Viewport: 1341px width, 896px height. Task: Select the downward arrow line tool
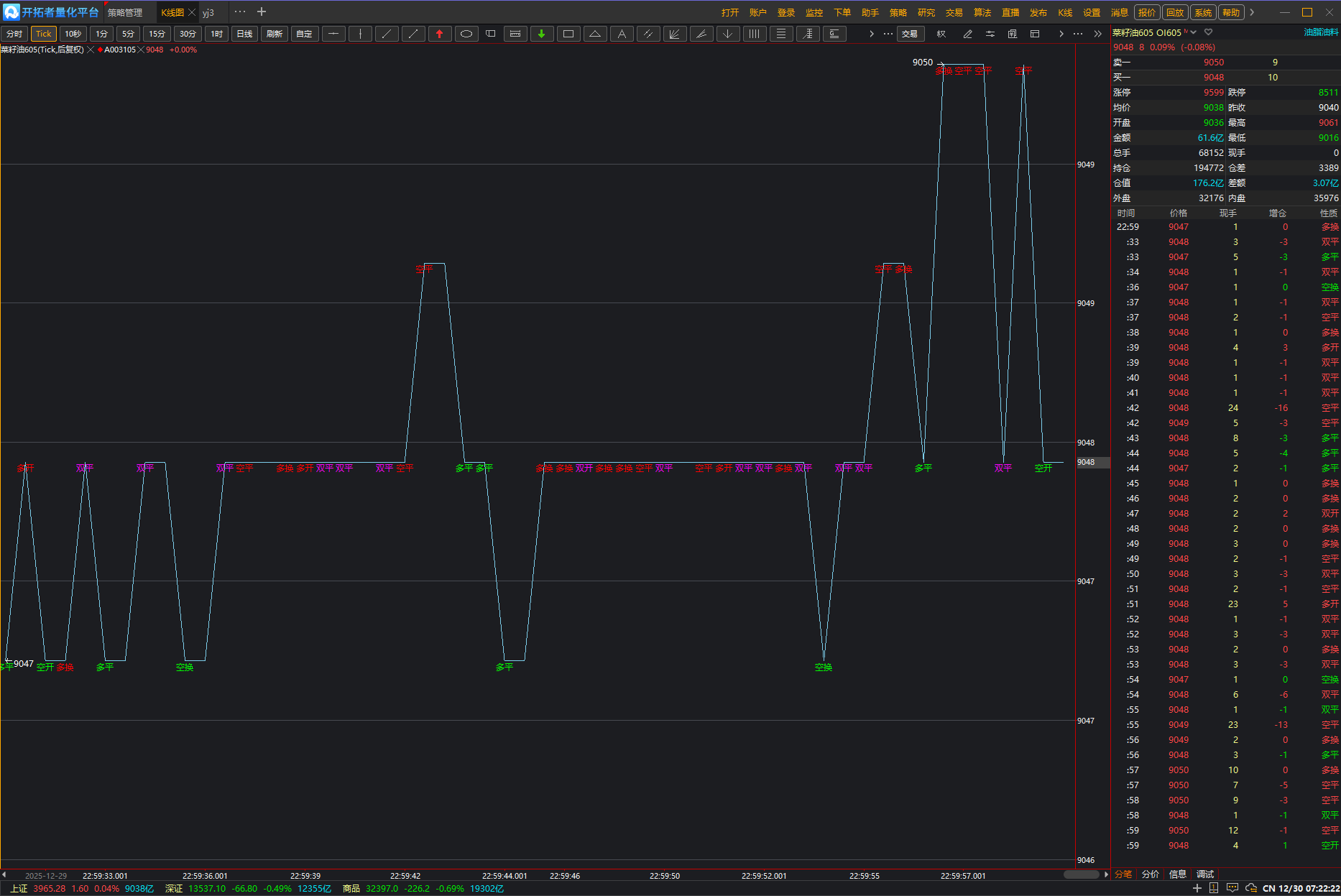coord(728,34)
